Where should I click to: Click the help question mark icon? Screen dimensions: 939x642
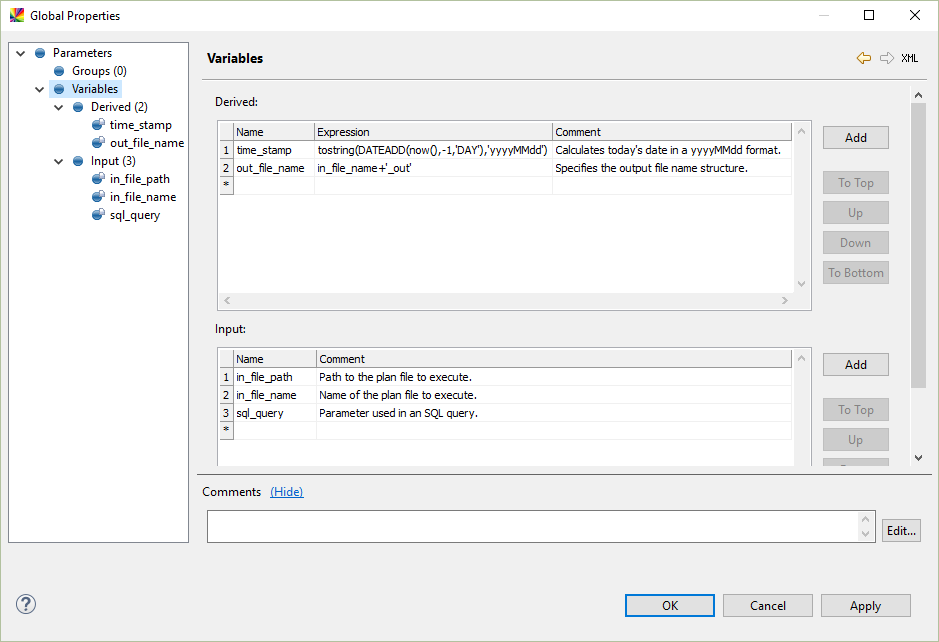pos(26,604)
